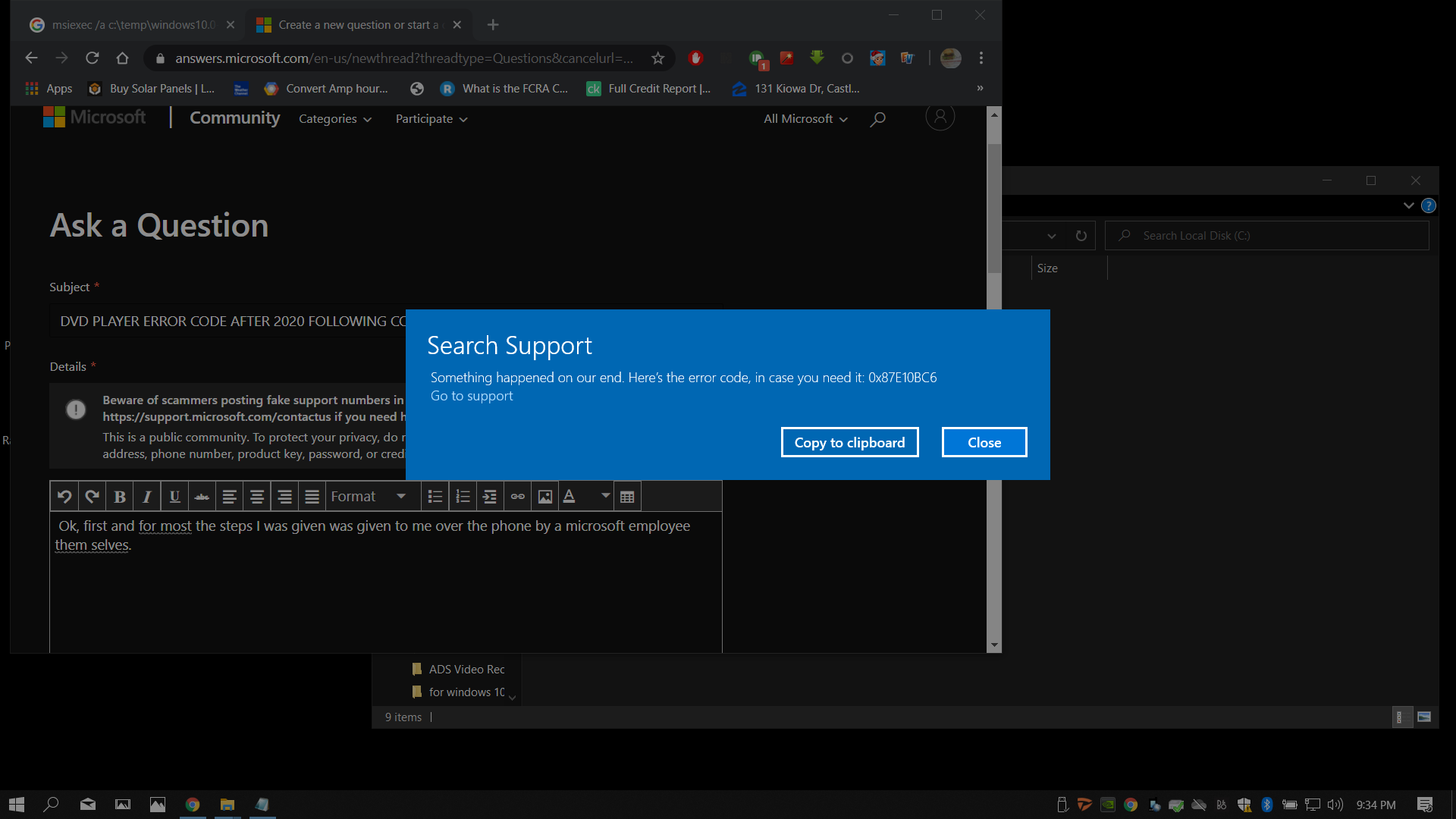Open File Explorer address history dropdown
Viewport: 1456px width, 819px height.
point(1051,236)
